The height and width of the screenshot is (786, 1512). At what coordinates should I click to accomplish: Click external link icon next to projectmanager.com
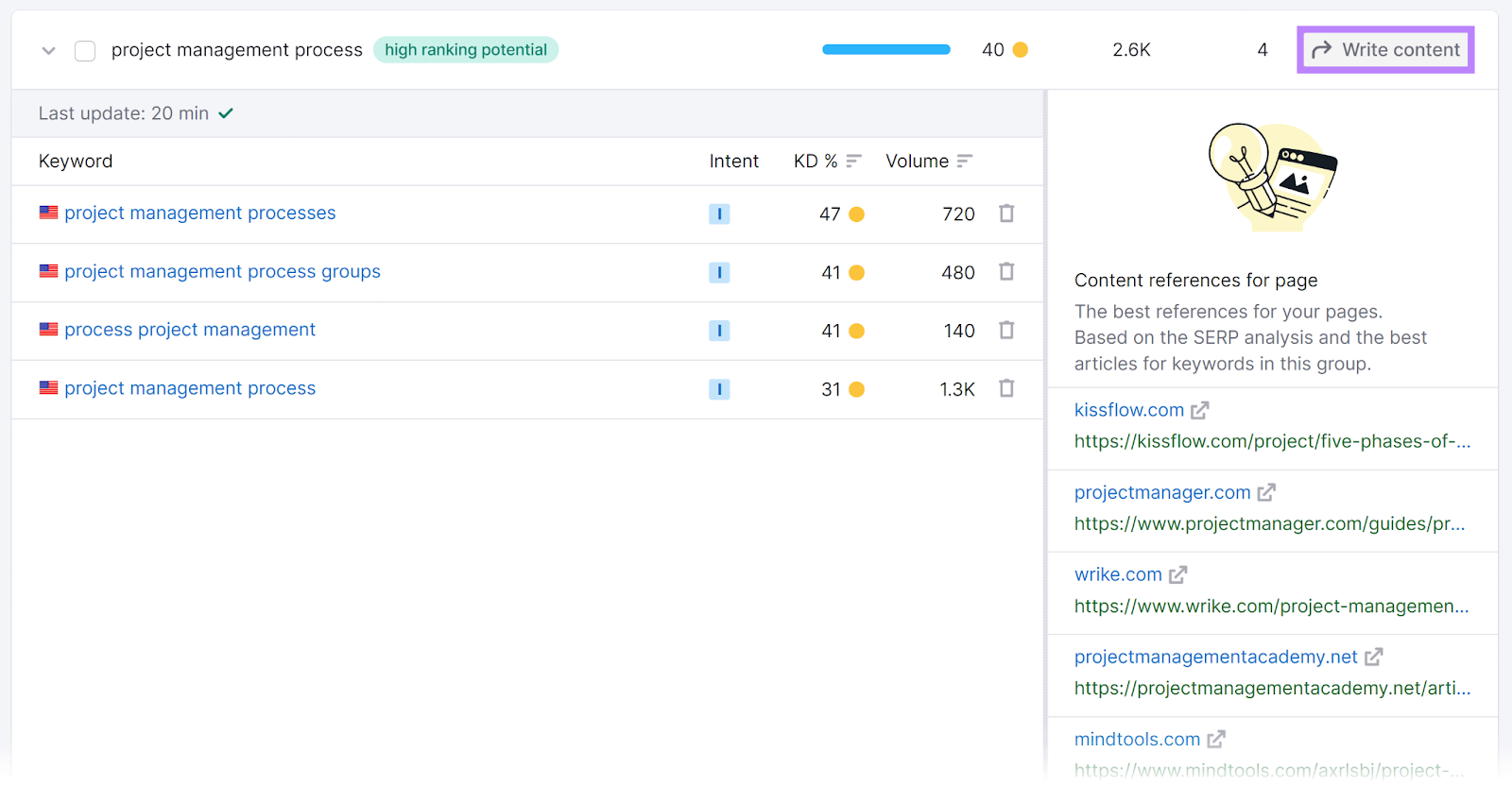(1266, 492)
